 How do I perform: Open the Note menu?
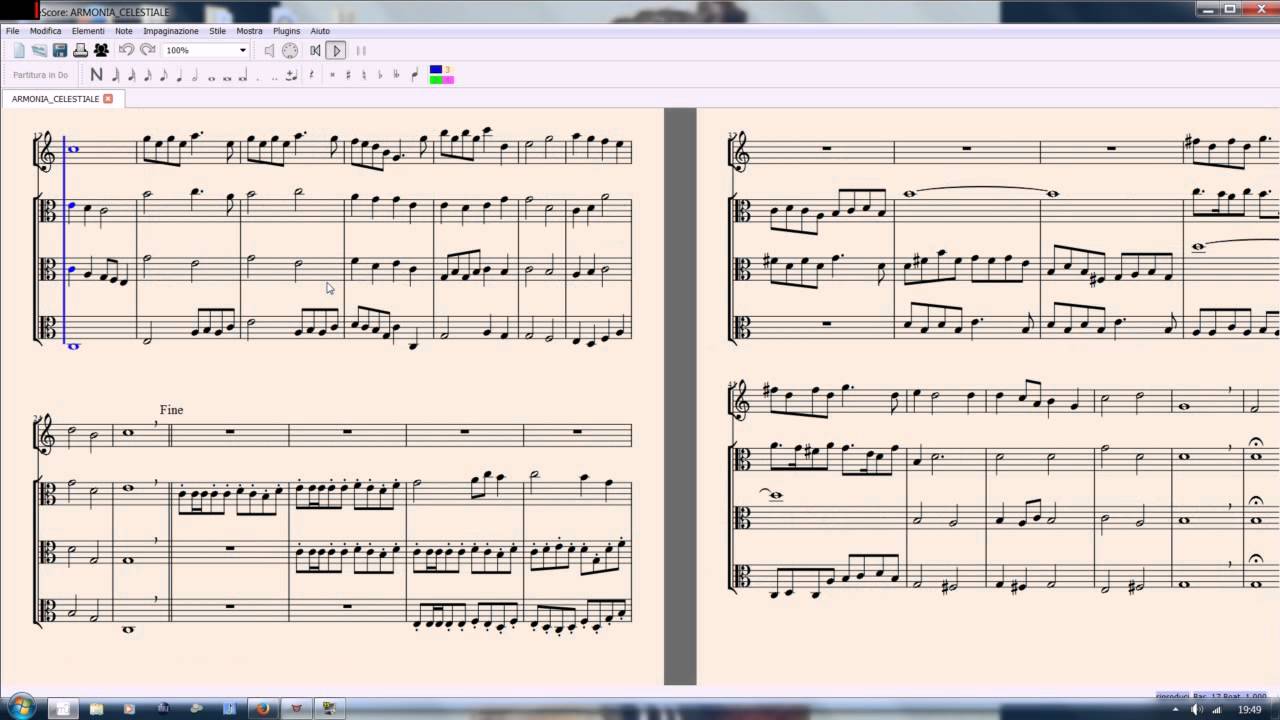[x=124, y=31]
